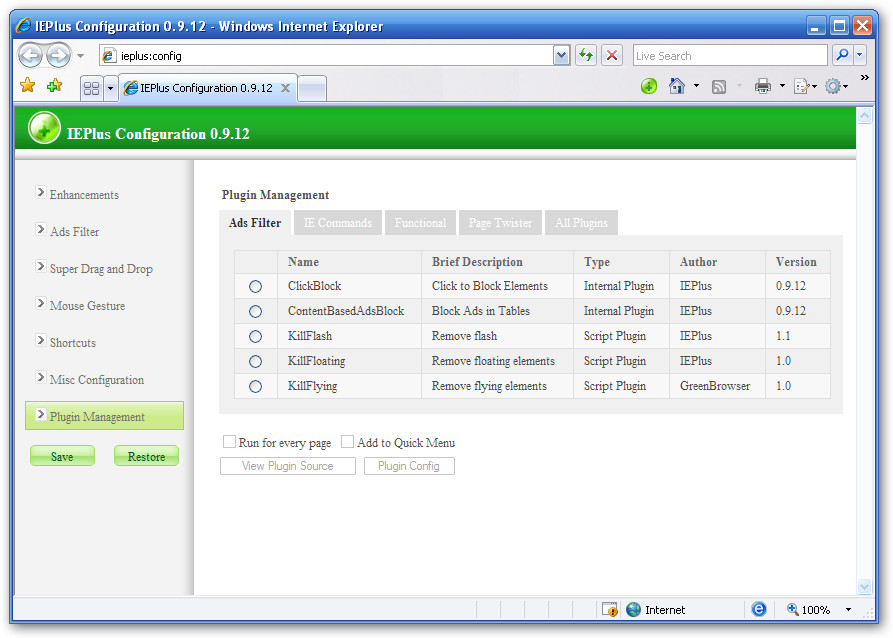Open the Tools menu dropdown arrow

click(x=846, y=87)
